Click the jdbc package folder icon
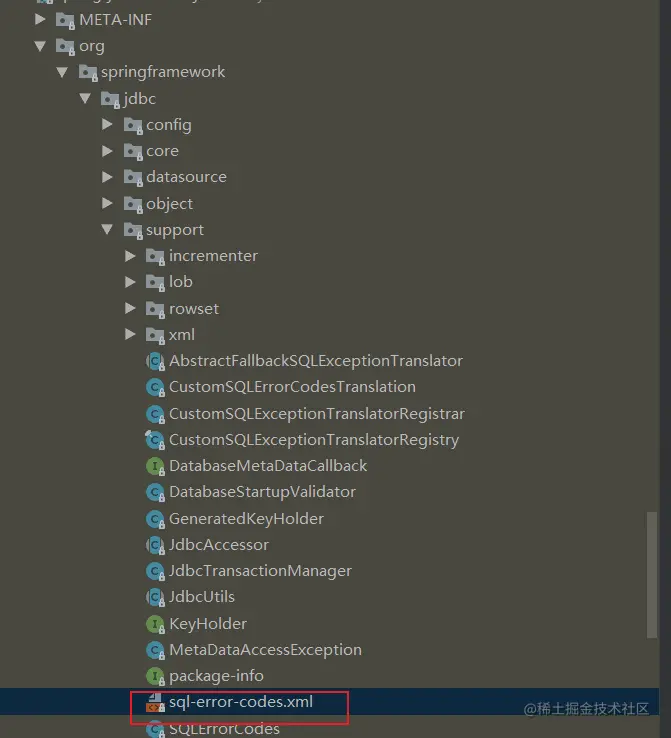 pos(110,99)
